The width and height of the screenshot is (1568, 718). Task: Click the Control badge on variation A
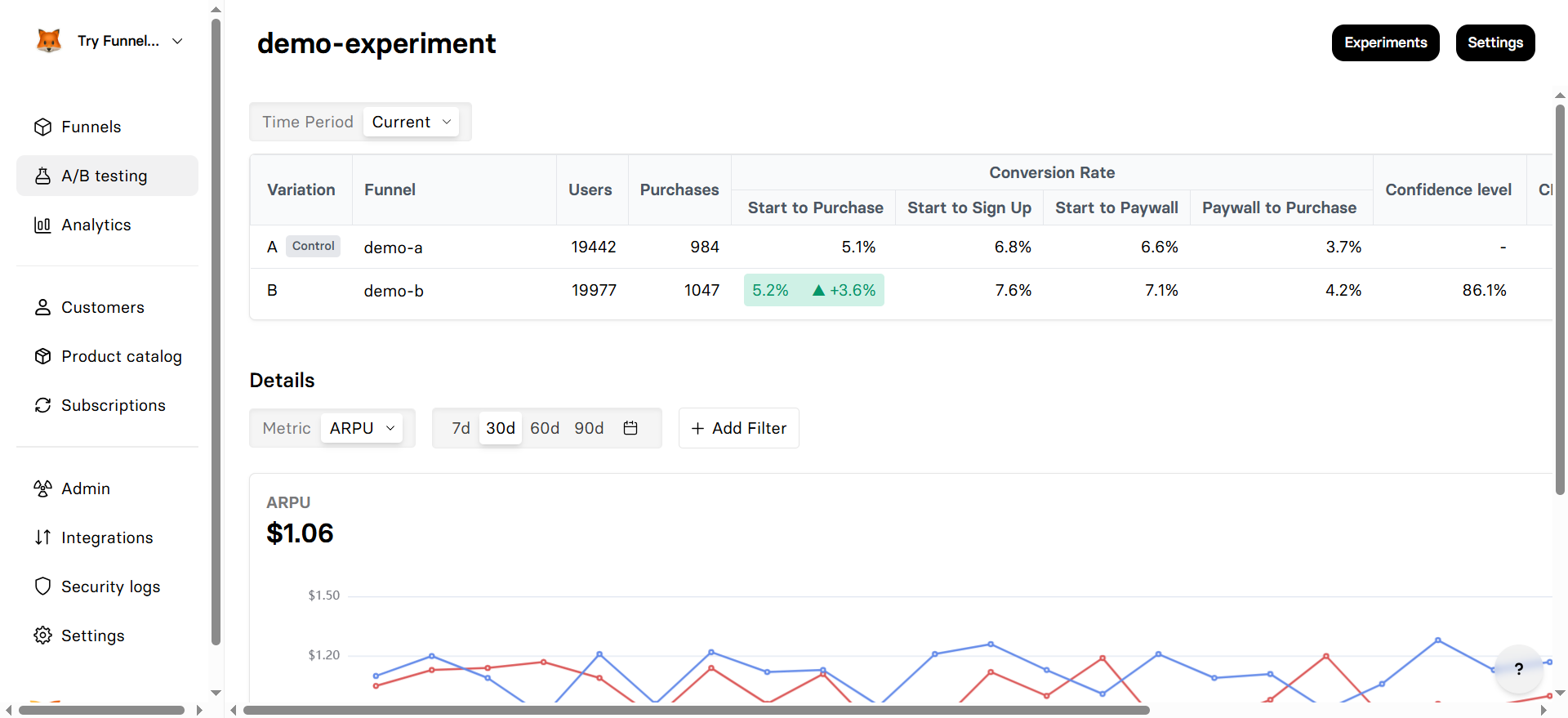point(313,246)
